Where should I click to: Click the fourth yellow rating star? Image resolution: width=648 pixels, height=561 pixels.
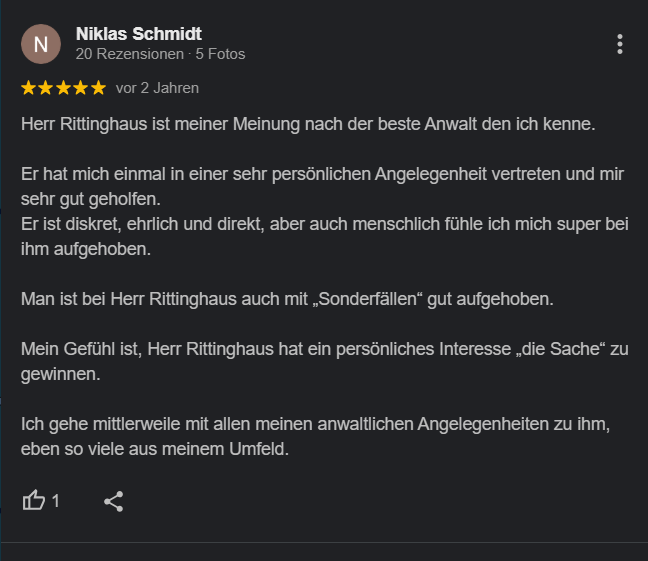click(x=80, y=88)
